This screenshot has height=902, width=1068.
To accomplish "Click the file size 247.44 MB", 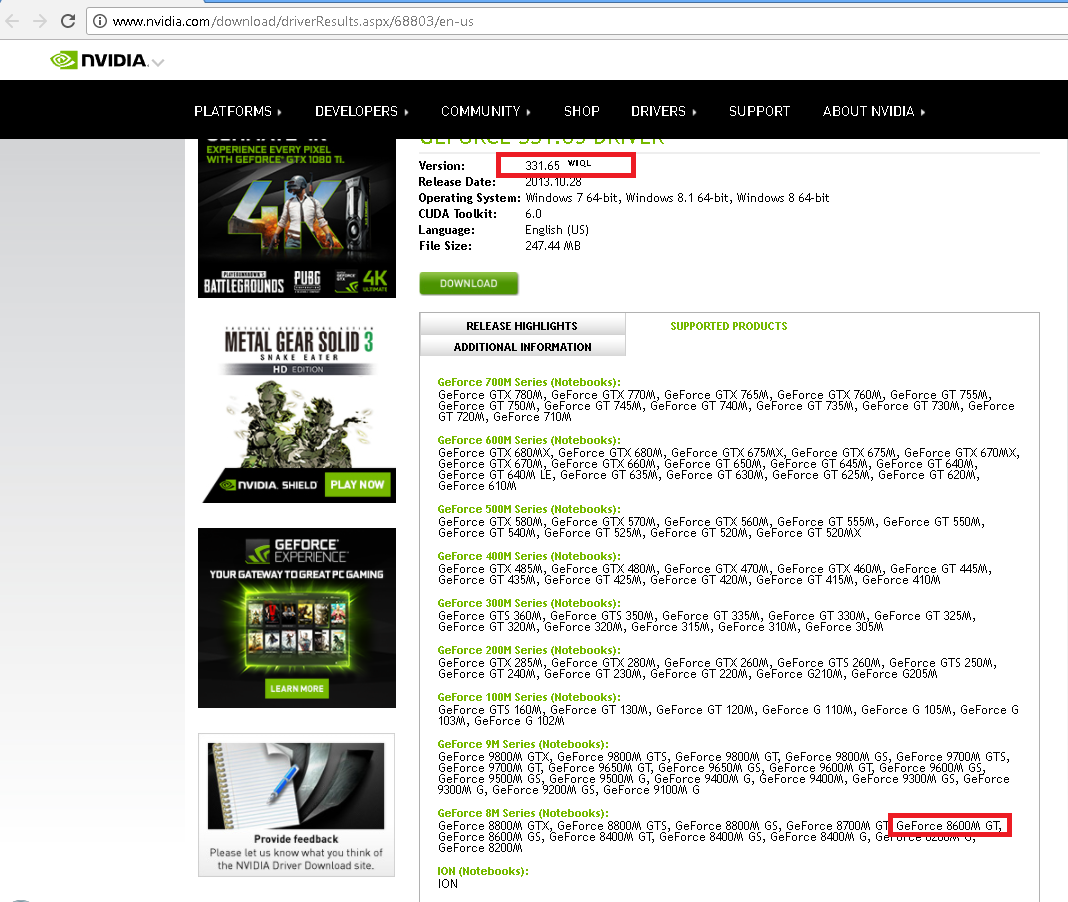I will pyautogui.click(x=552, y=246).
